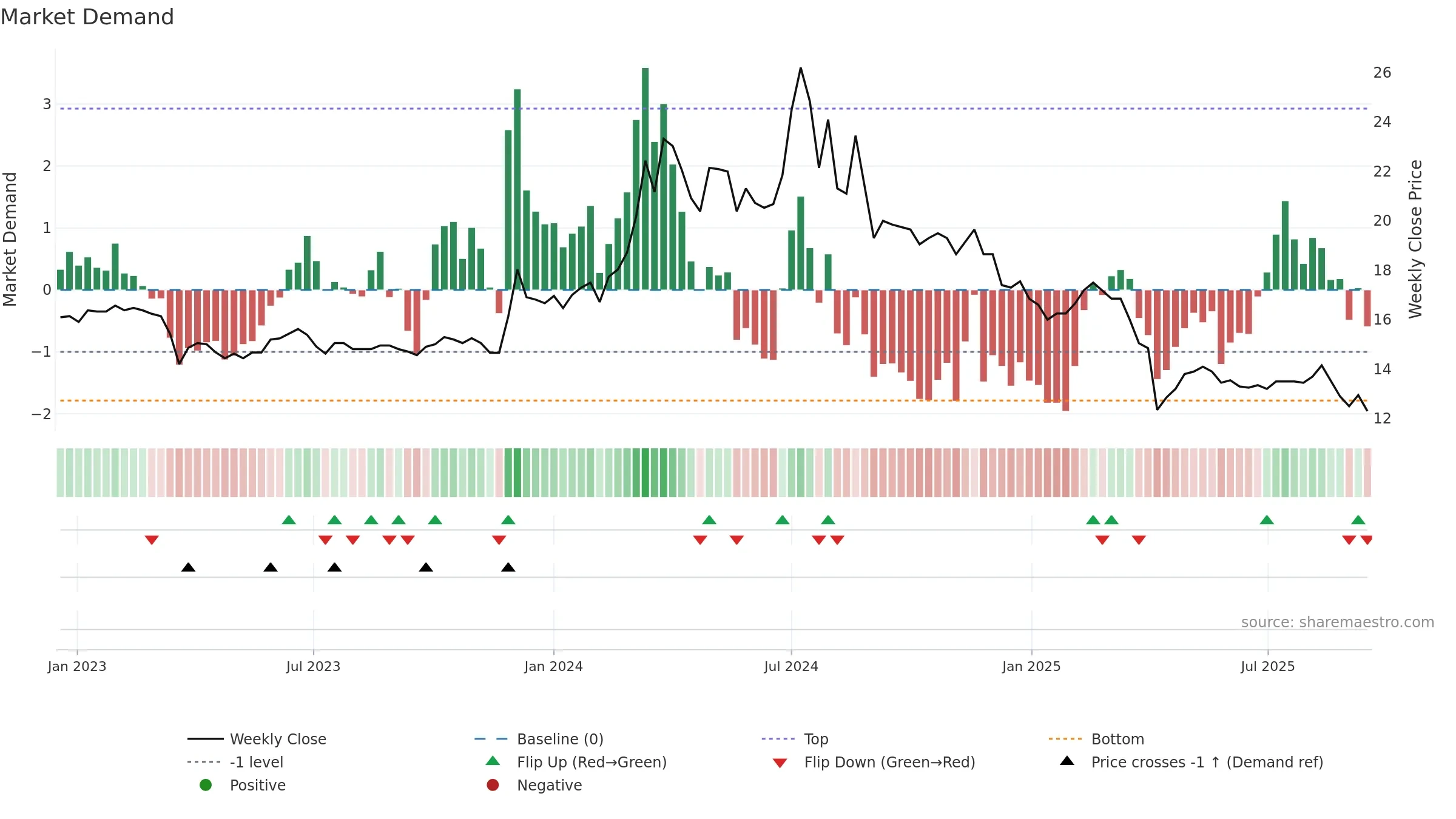Click the 3 demand tick label
Screen dimensions: 1456x819
point(47,104)
